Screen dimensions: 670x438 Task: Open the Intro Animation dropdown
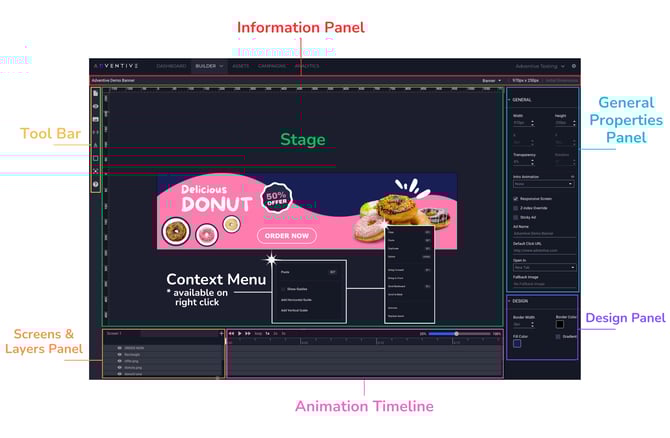(x=543, y=184)
